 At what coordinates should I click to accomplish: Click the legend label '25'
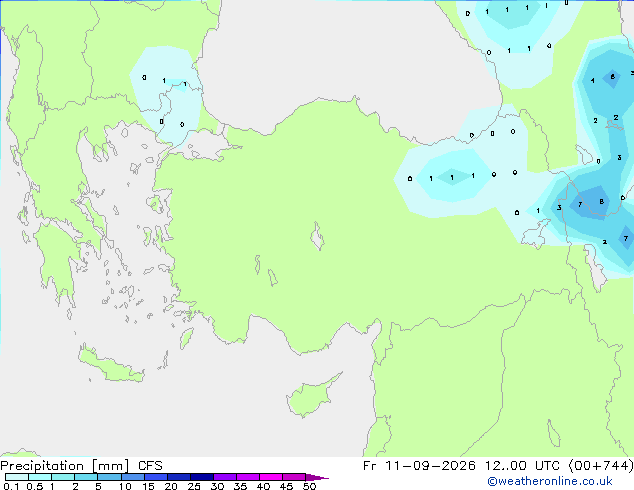point(194,486)
